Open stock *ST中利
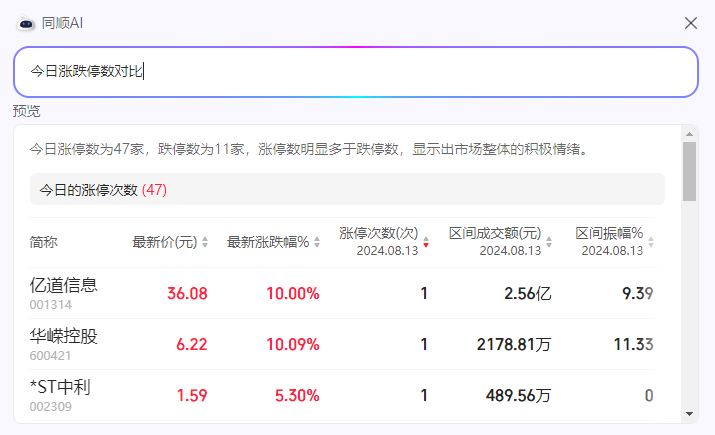Image resolution: width=715 pixels, height=435 pixels. click(60, 387)
